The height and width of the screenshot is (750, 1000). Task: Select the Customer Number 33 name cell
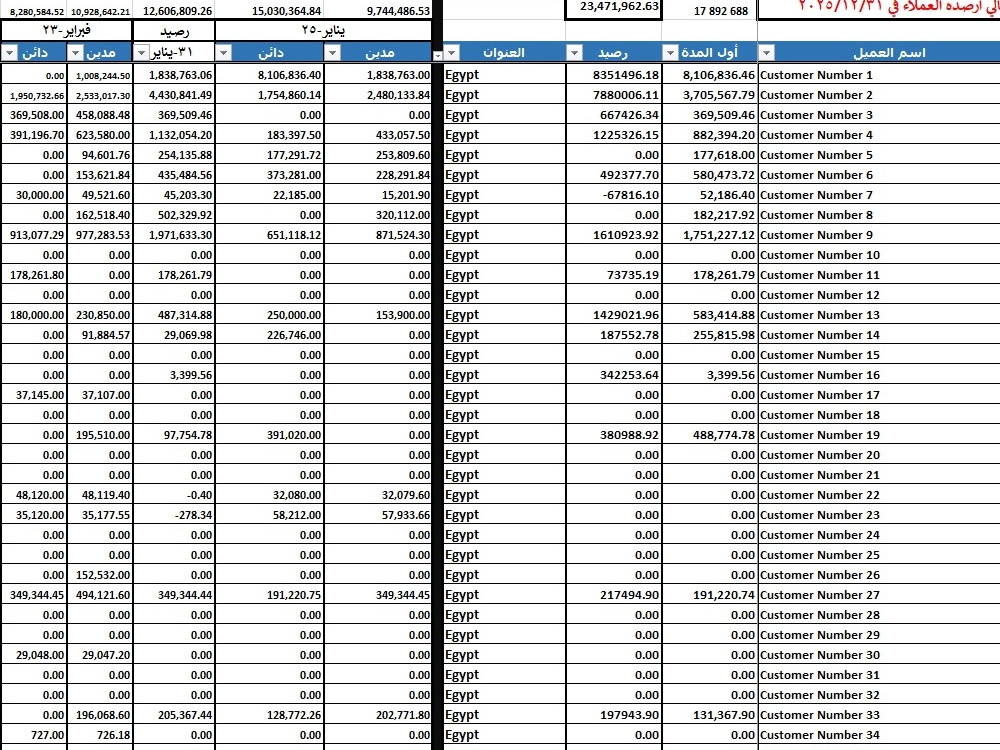pyautogui.click(x=879, y=715)
